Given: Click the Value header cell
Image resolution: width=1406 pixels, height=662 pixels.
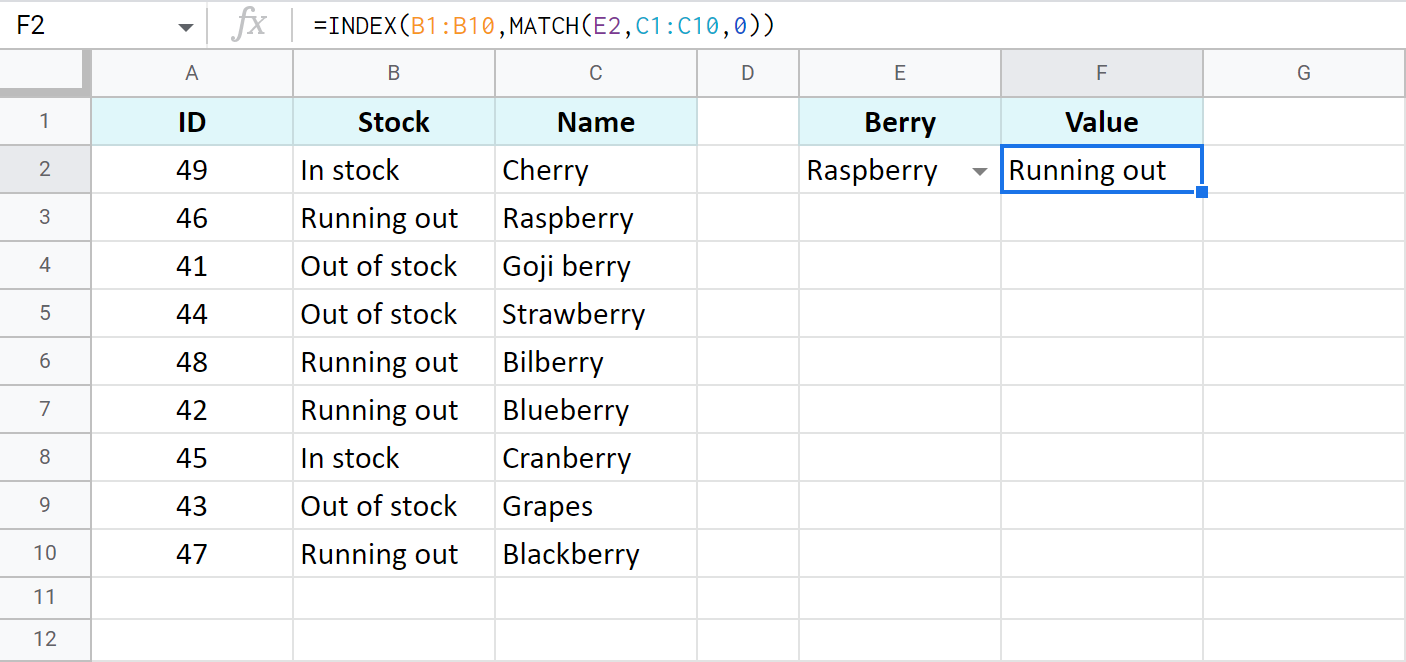Looking at the screenshot, I should click(x=1101, y=121).
